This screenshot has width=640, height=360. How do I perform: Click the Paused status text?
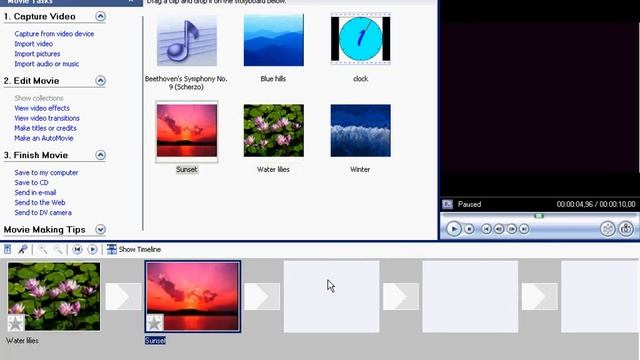click(x=469, y=204)
